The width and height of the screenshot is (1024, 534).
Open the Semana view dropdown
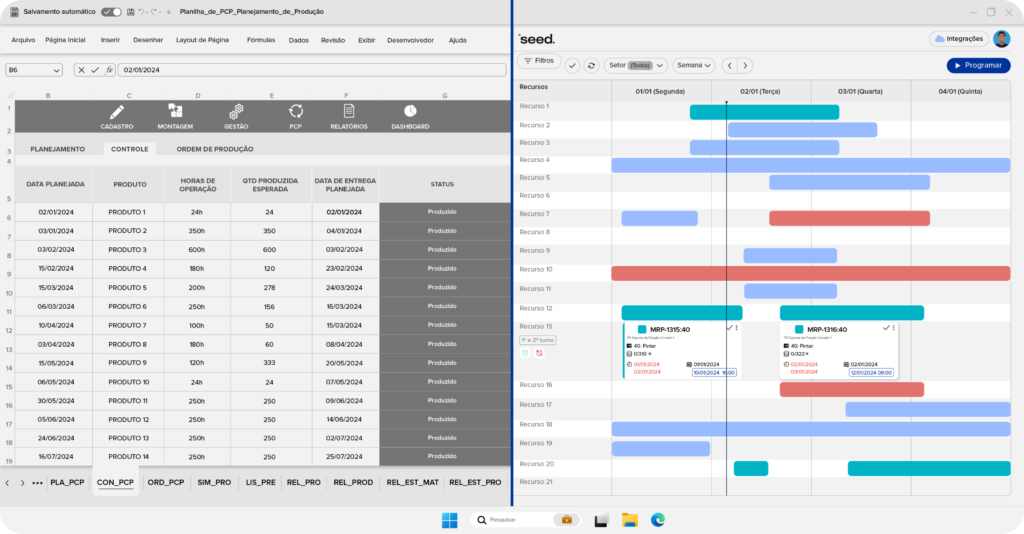pos(694,65)
